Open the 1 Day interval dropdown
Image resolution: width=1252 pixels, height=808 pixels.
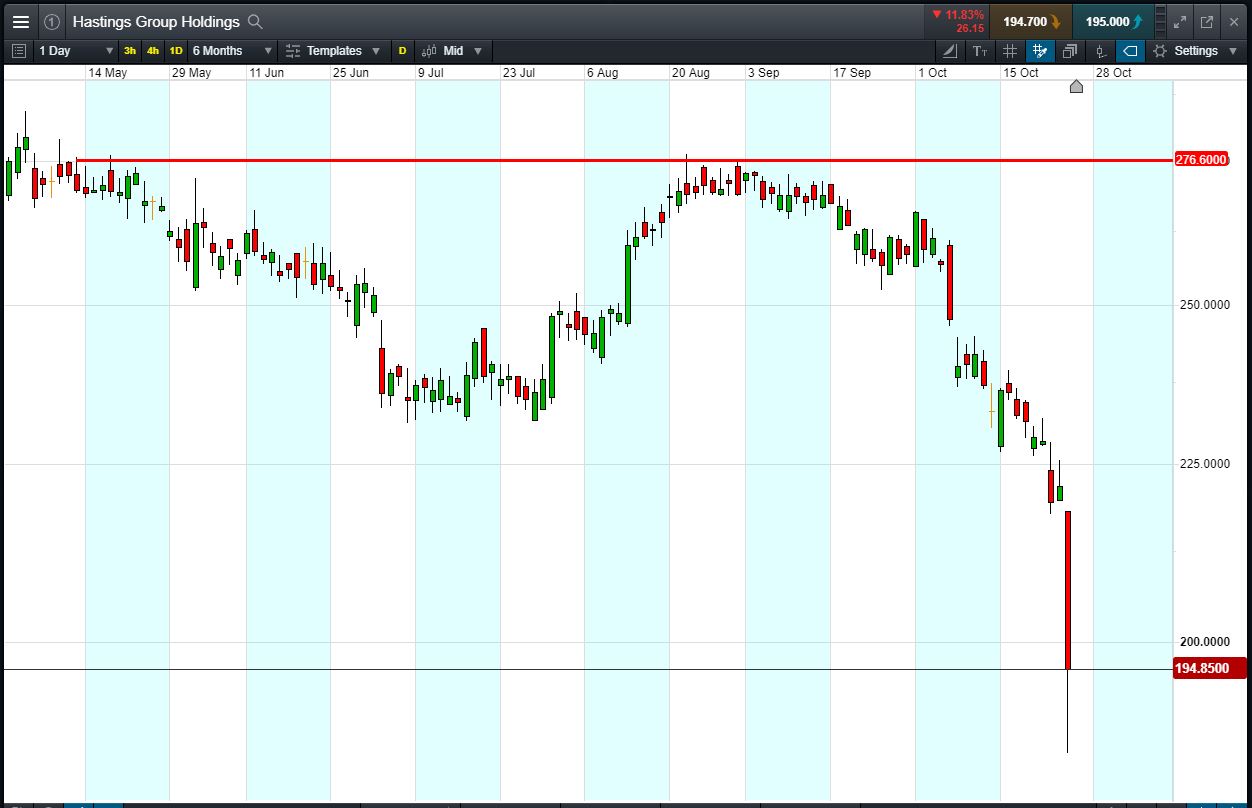77,51
